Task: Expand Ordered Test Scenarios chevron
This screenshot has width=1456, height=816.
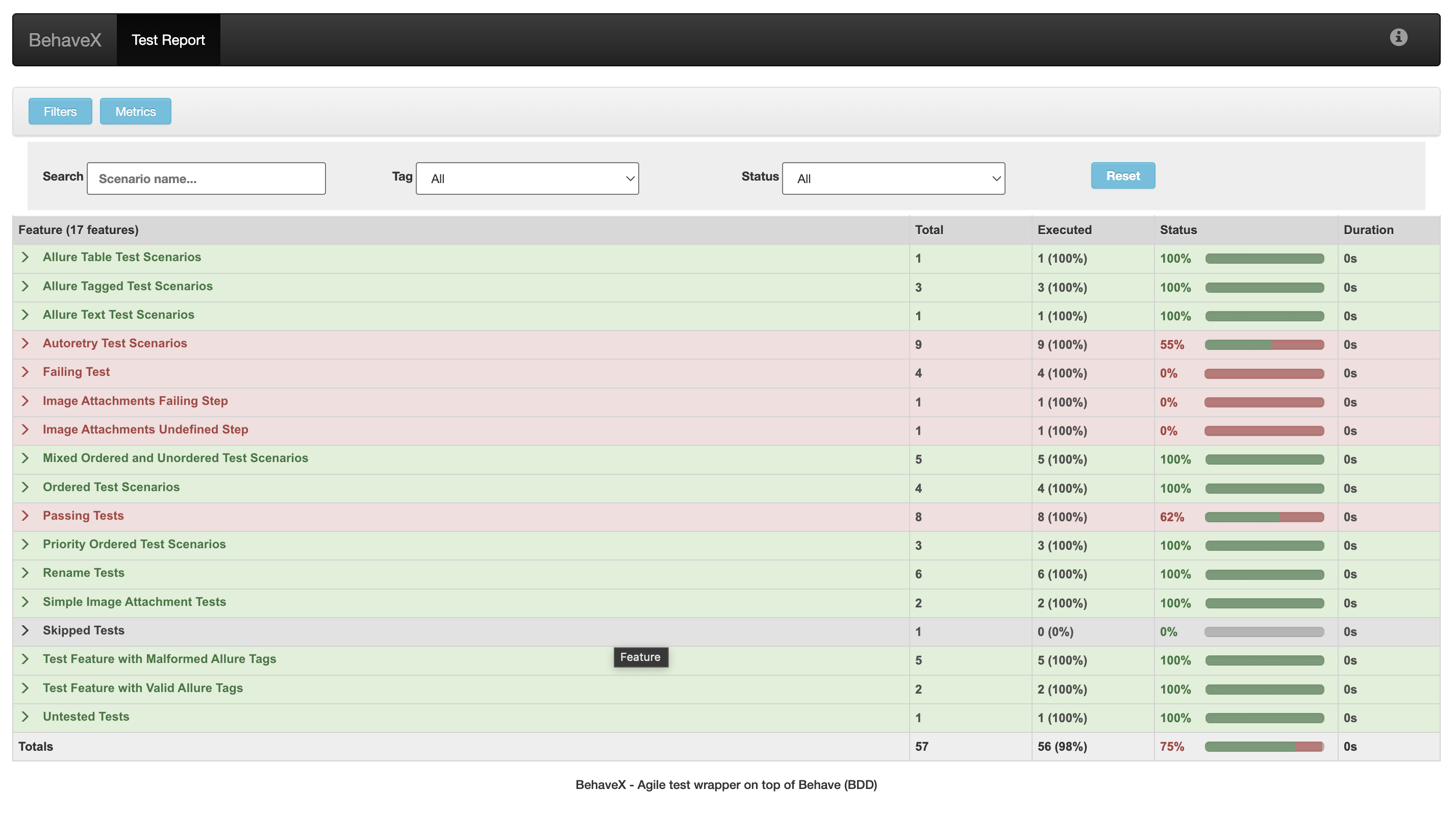Action: pyautogui.click(x=25, y=487)
